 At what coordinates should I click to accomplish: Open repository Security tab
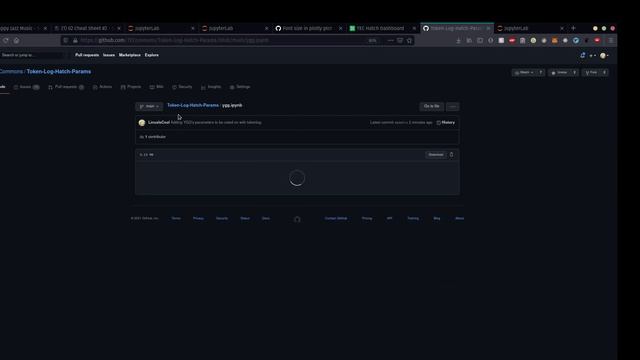pyautogui.click(x=182, y=87)
